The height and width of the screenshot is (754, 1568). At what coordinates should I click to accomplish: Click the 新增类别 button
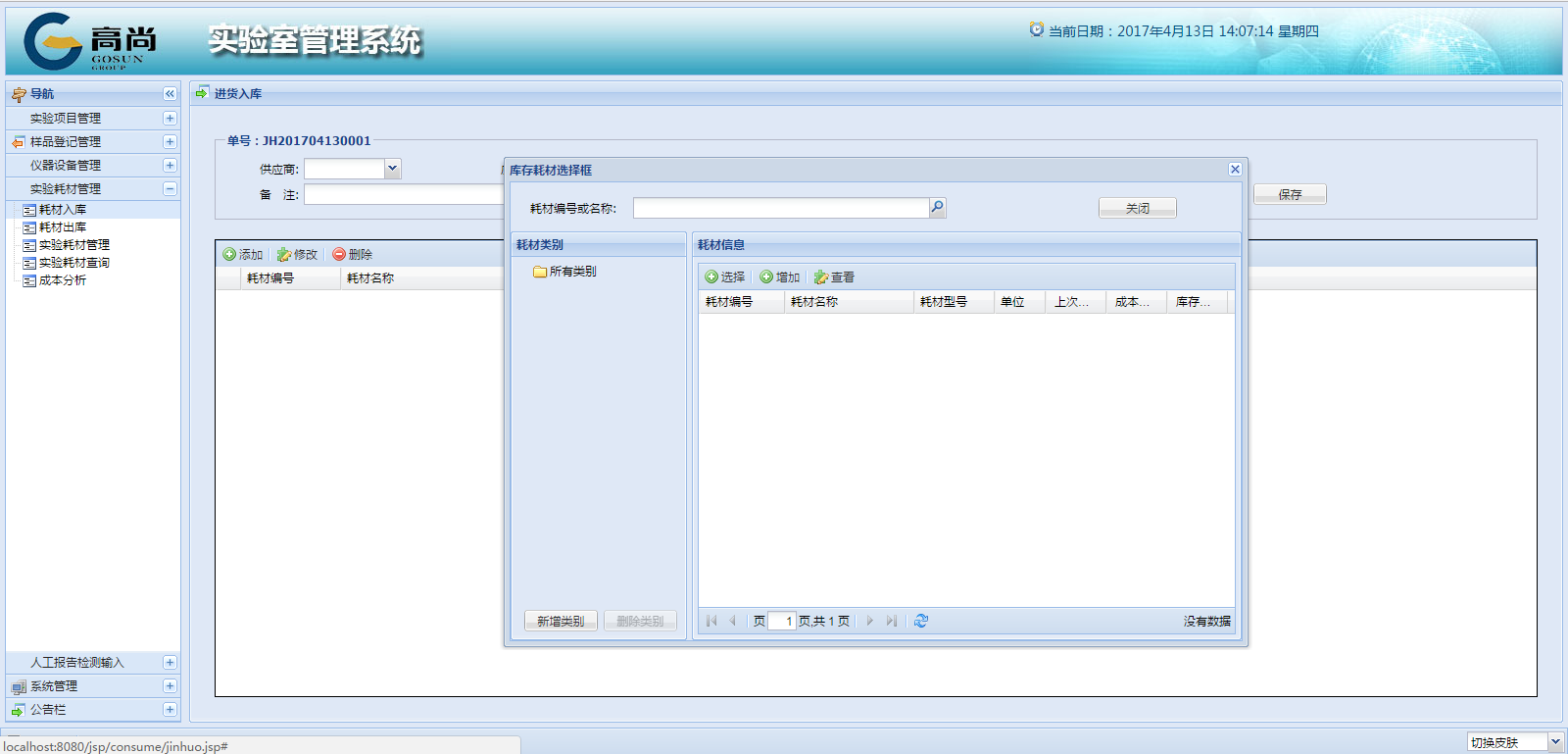click(x=561, y=621)
